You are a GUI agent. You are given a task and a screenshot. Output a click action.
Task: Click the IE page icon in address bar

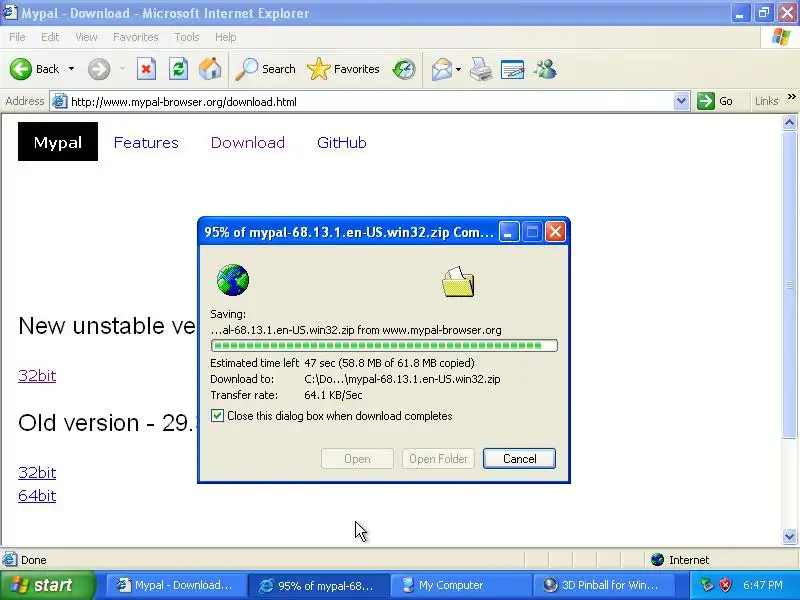60,102
